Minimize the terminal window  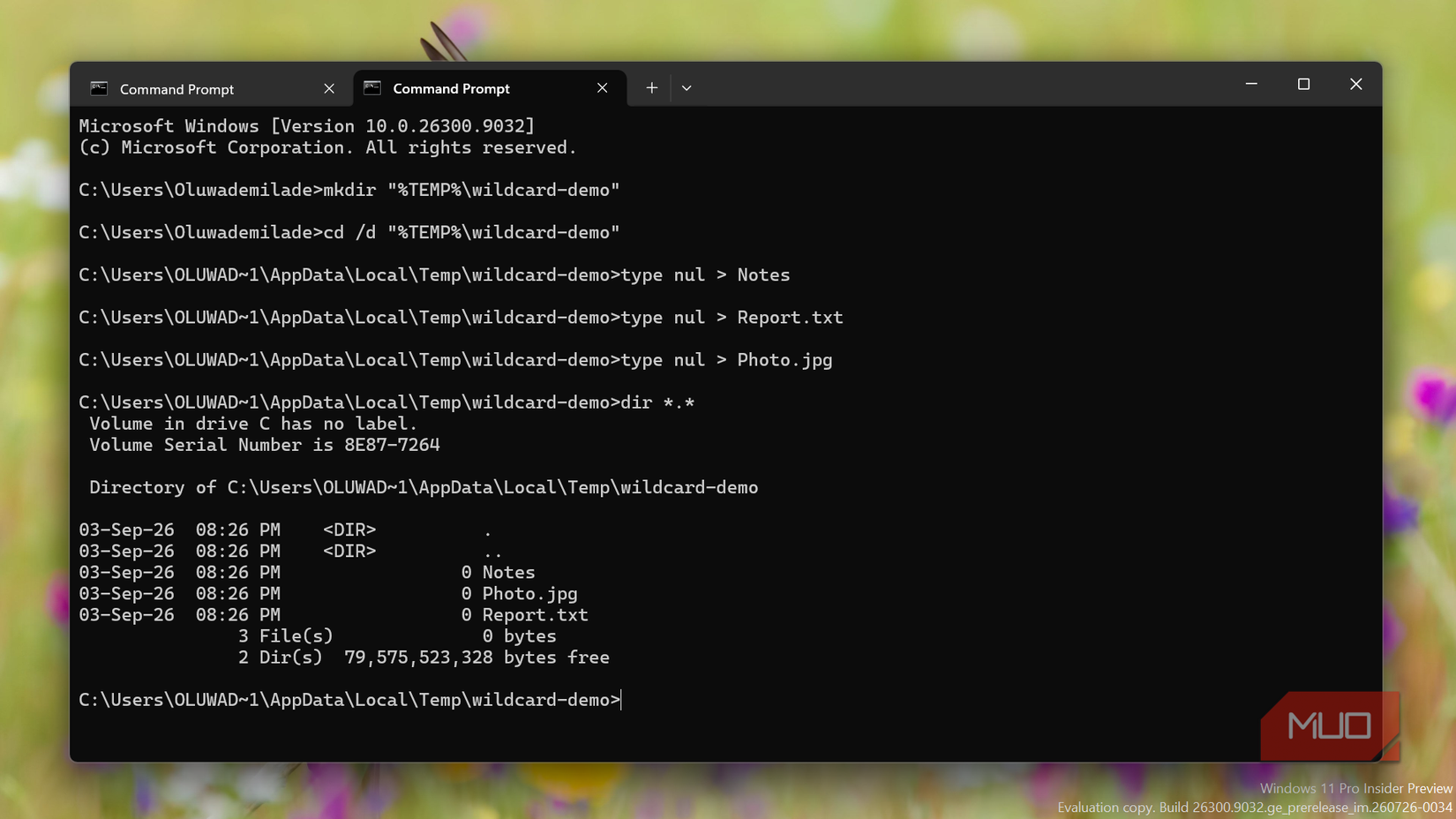point(1251,84)
